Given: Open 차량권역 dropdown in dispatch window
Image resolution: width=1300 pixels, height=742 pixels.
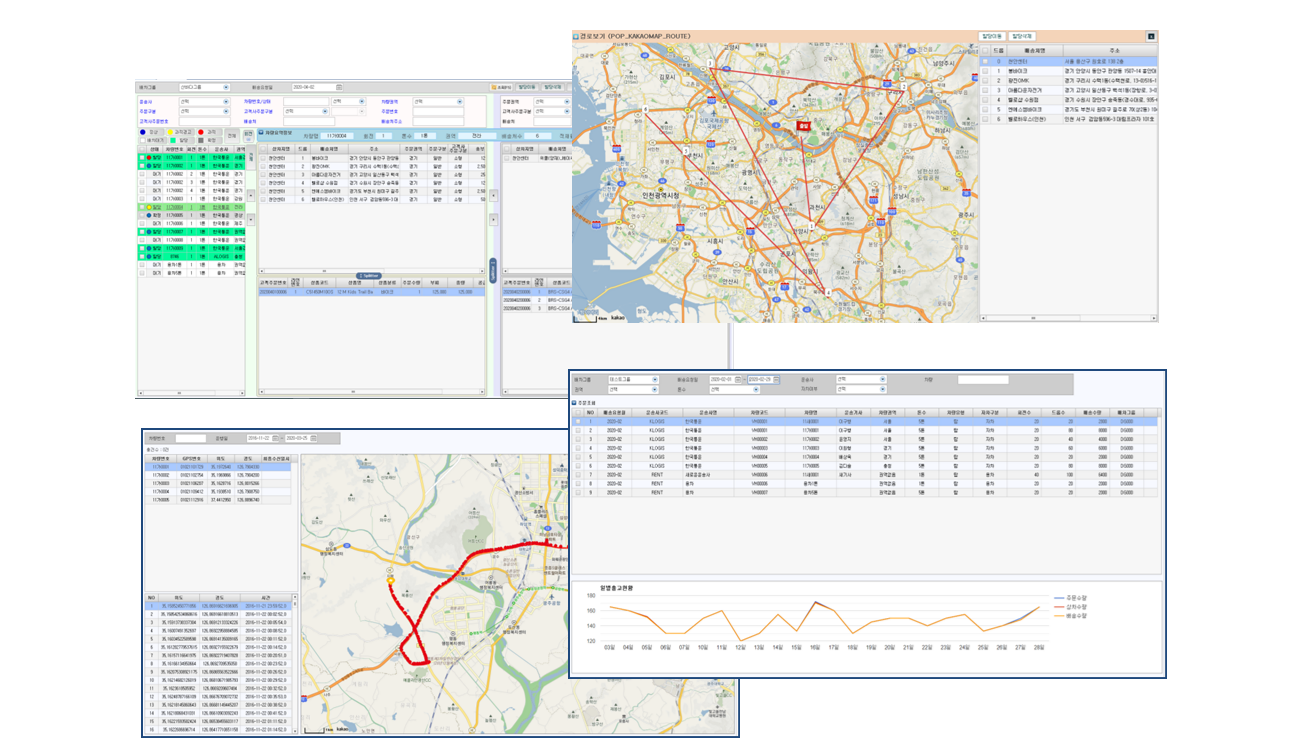Looking at the screenshot, I should pyautogui.click(x=438, y=102).
